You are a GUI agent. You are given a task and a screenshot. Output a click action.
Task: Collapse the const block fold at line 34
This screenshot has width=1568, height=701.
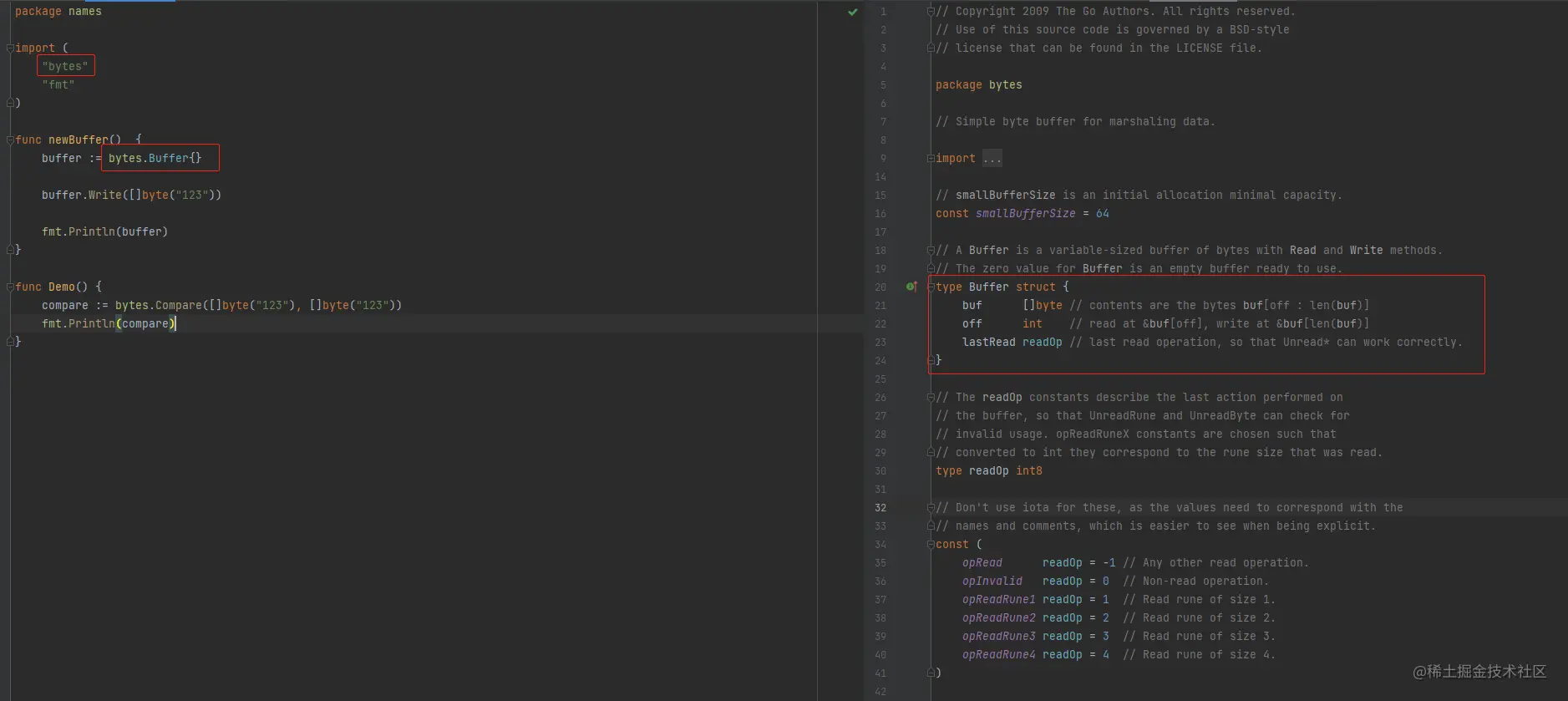click(x=931, y=545)
